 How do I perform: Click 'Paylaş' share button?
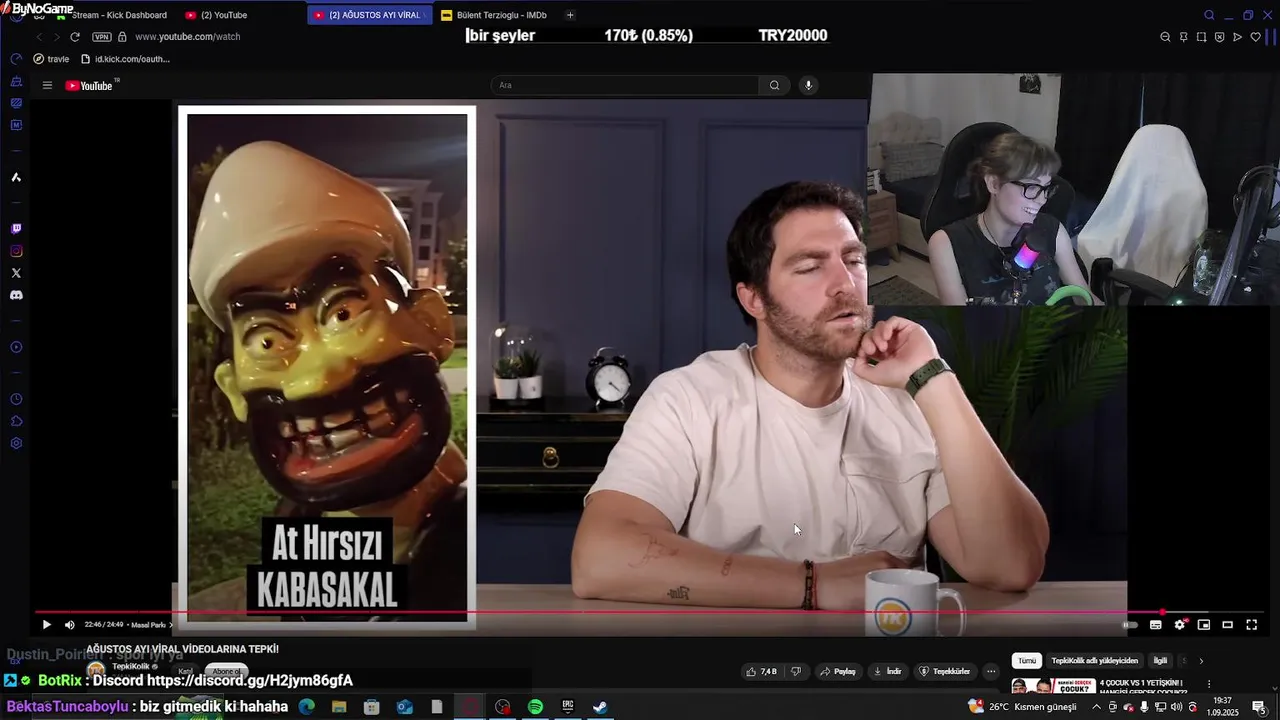click(x=839, y=672)
